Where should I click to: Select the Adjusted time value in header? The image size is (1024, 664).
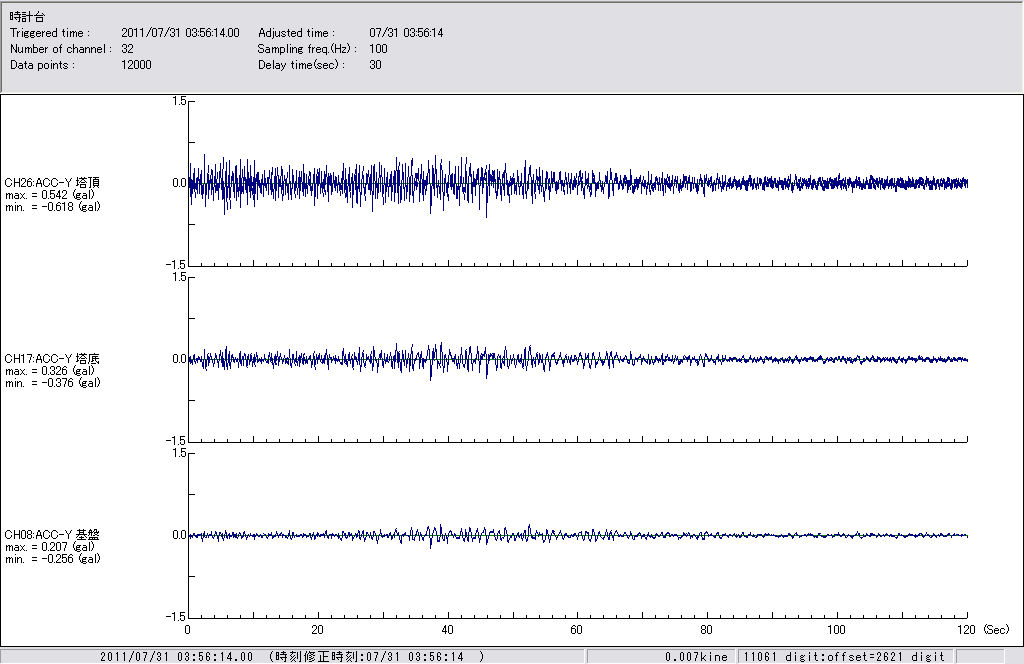[406, 33]
